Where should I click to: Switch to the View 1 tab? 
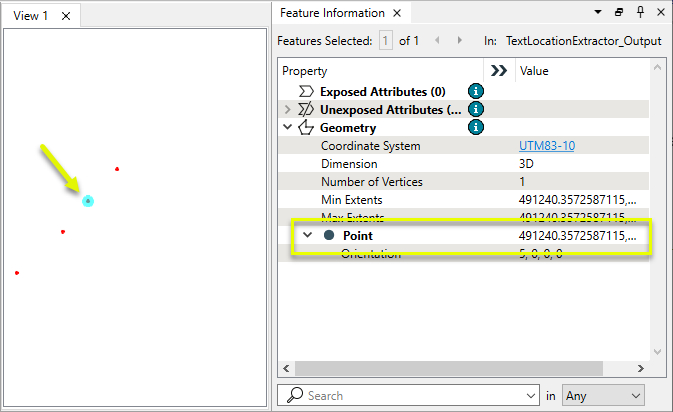(x=30, y=16)
